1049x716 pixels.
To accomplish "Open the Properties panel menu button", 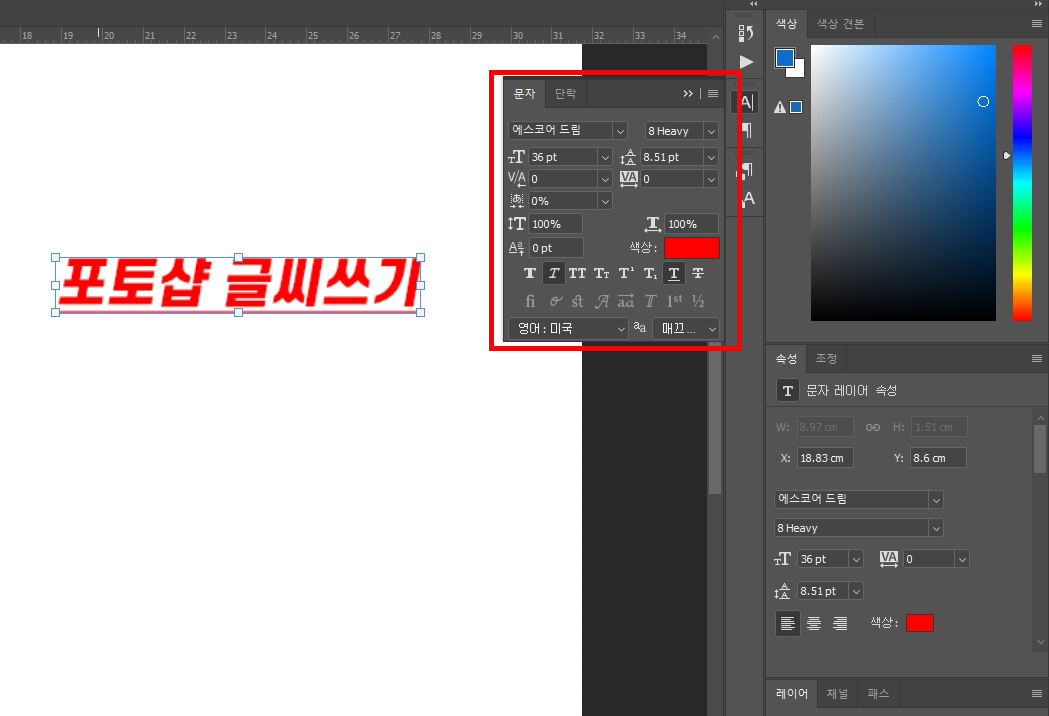I will [x=1037, y=359].
